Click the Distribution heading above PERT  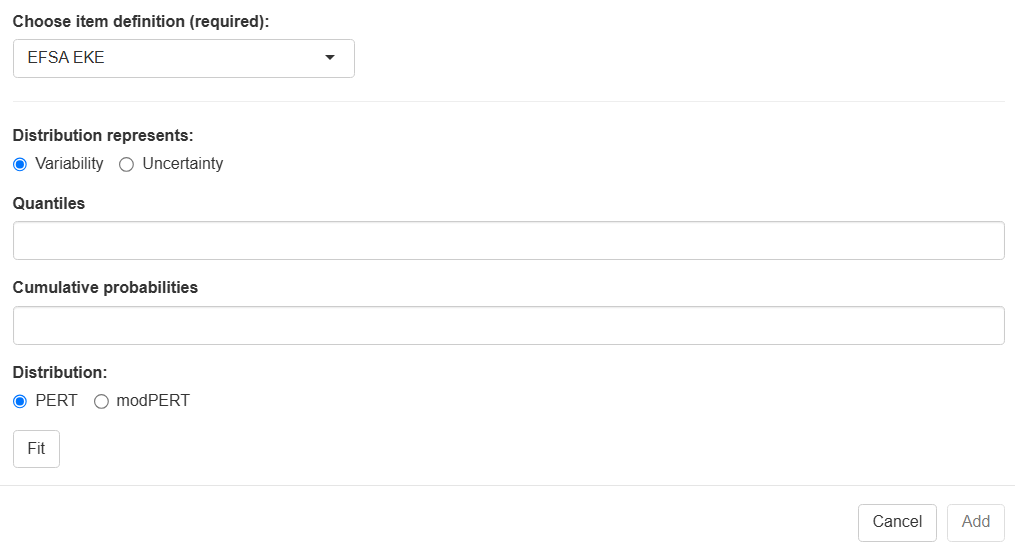point(59,373)
